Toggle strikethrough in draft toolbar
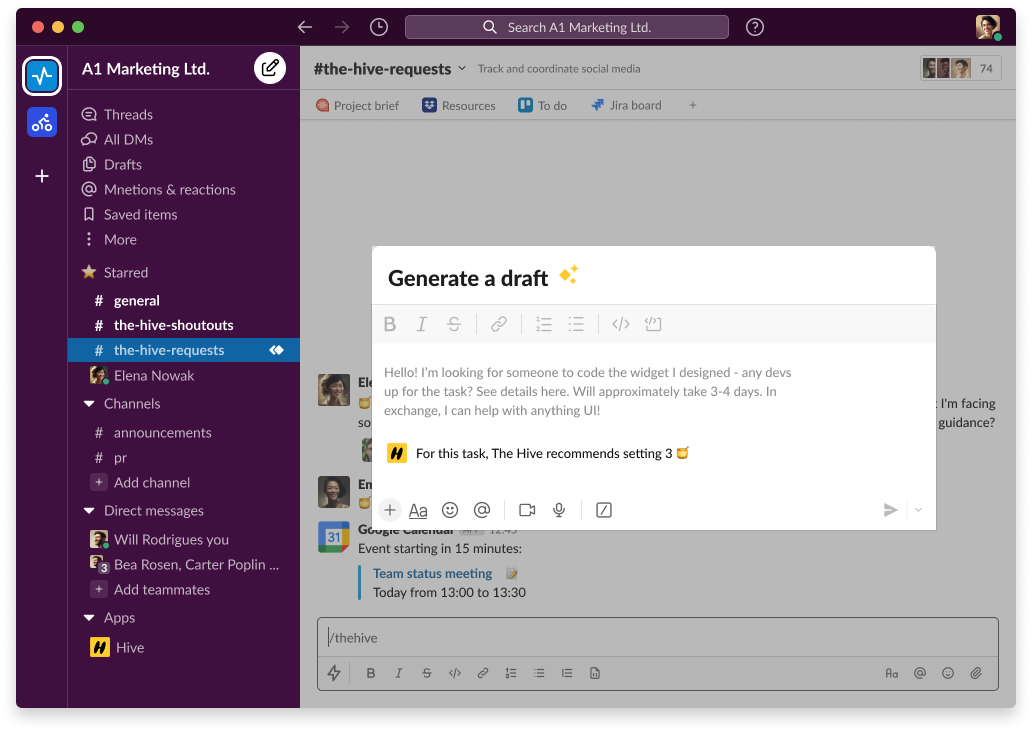This screenshot has height=732, width=1032. point(454,324)
